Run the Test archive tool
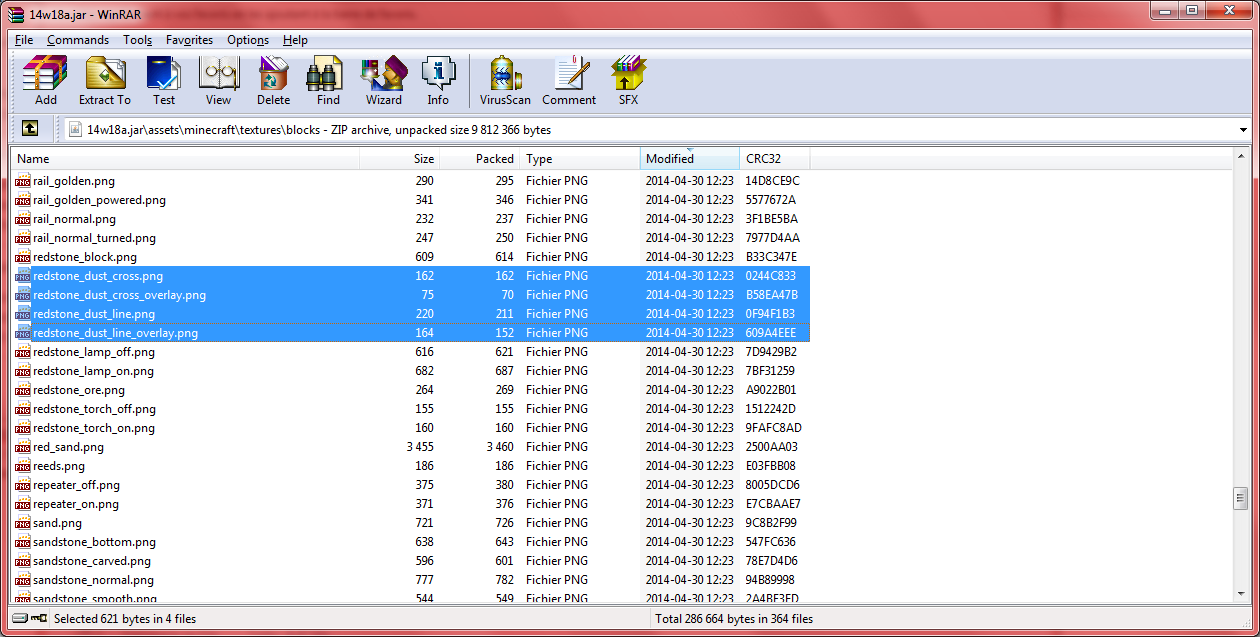1260x637 pixels. point(164,81)
